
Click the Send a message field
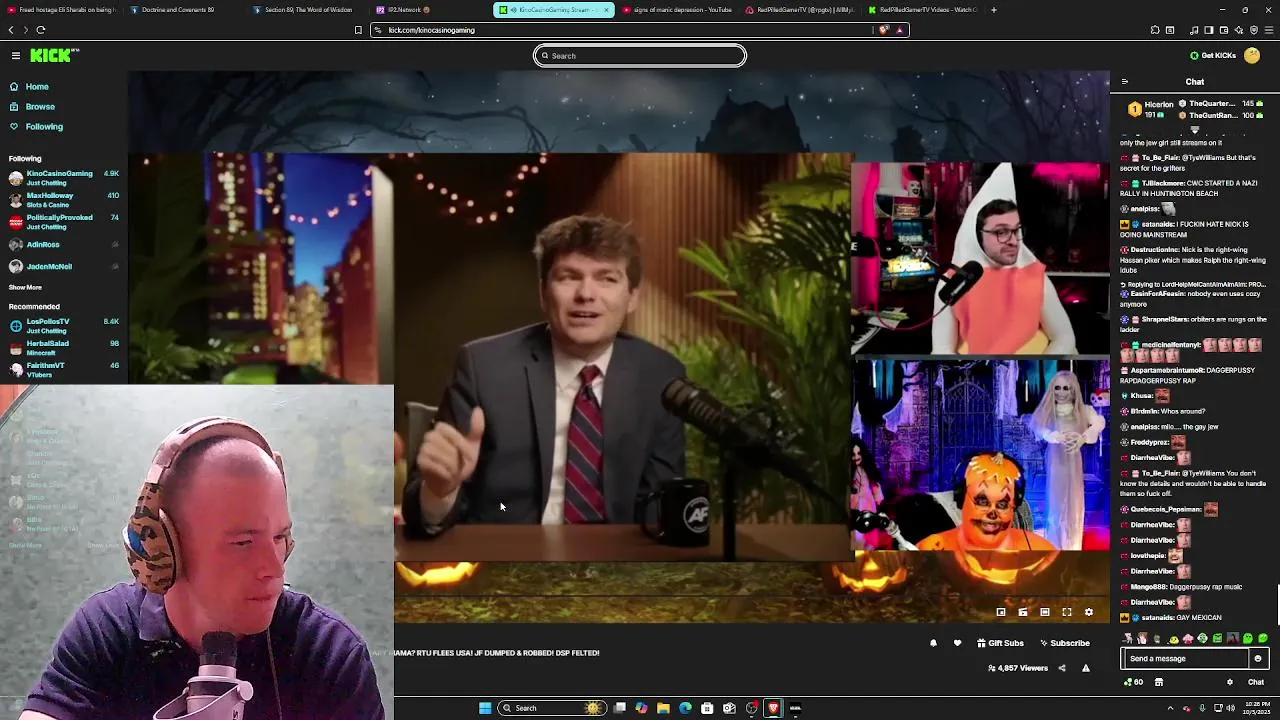[1186, 659]
